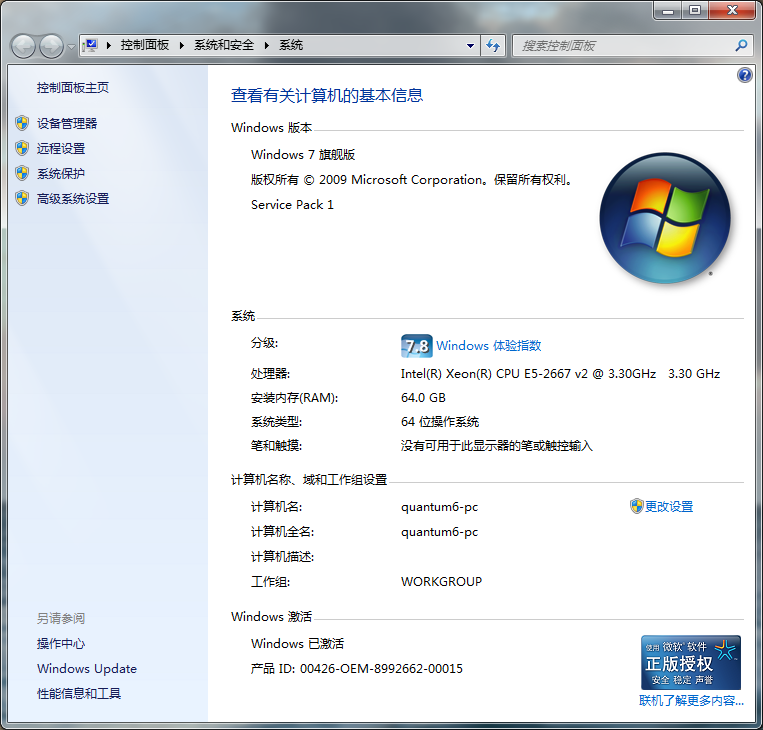The height and width of the screenshot is (730, 763).
Task: Open 联机了解更多内容 link
Action: [x=691, y=701]
